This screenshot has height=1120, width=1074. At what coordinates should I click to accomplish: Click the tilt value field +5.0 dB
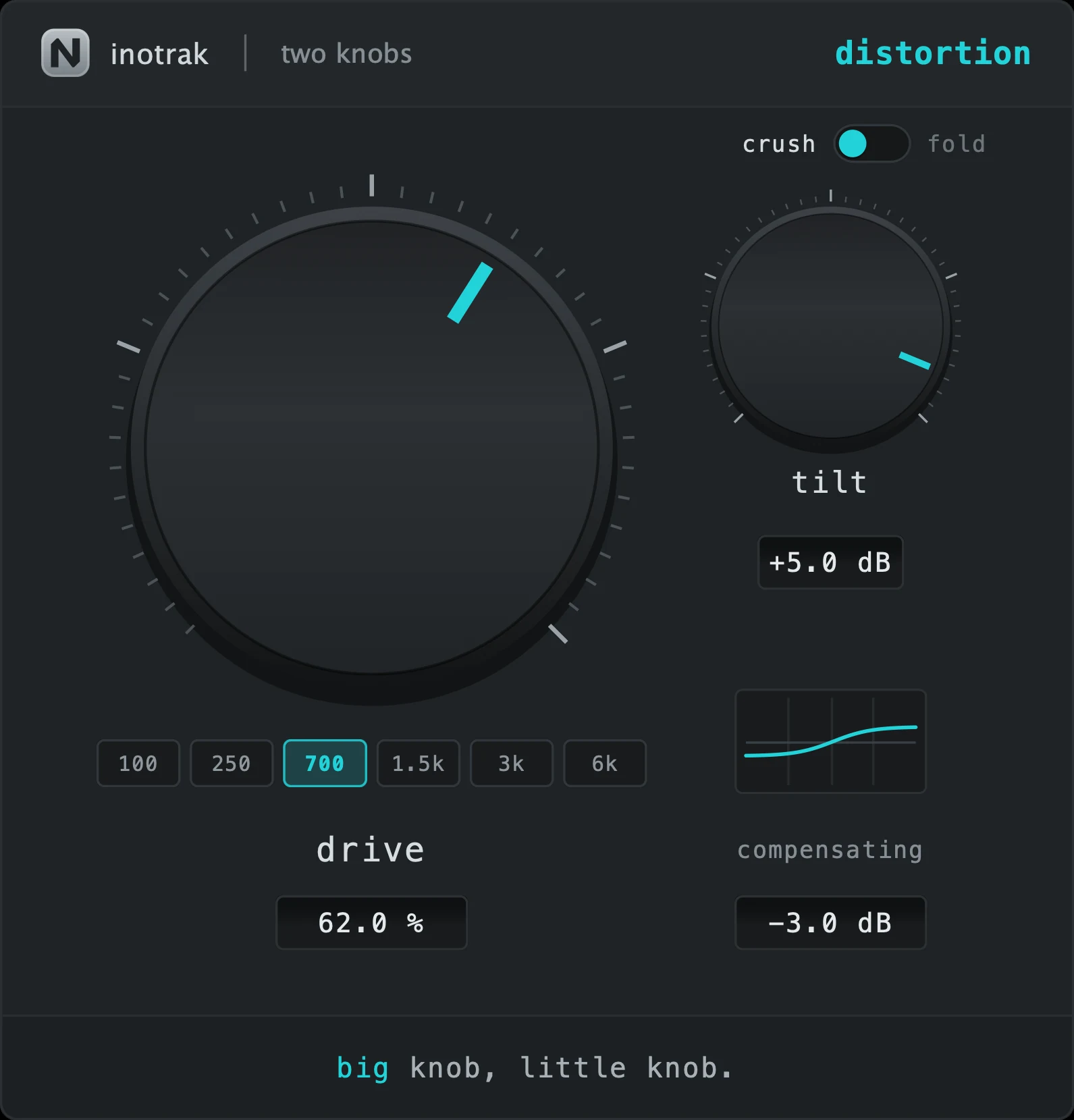pyautogui.click(x=830, y=562)
